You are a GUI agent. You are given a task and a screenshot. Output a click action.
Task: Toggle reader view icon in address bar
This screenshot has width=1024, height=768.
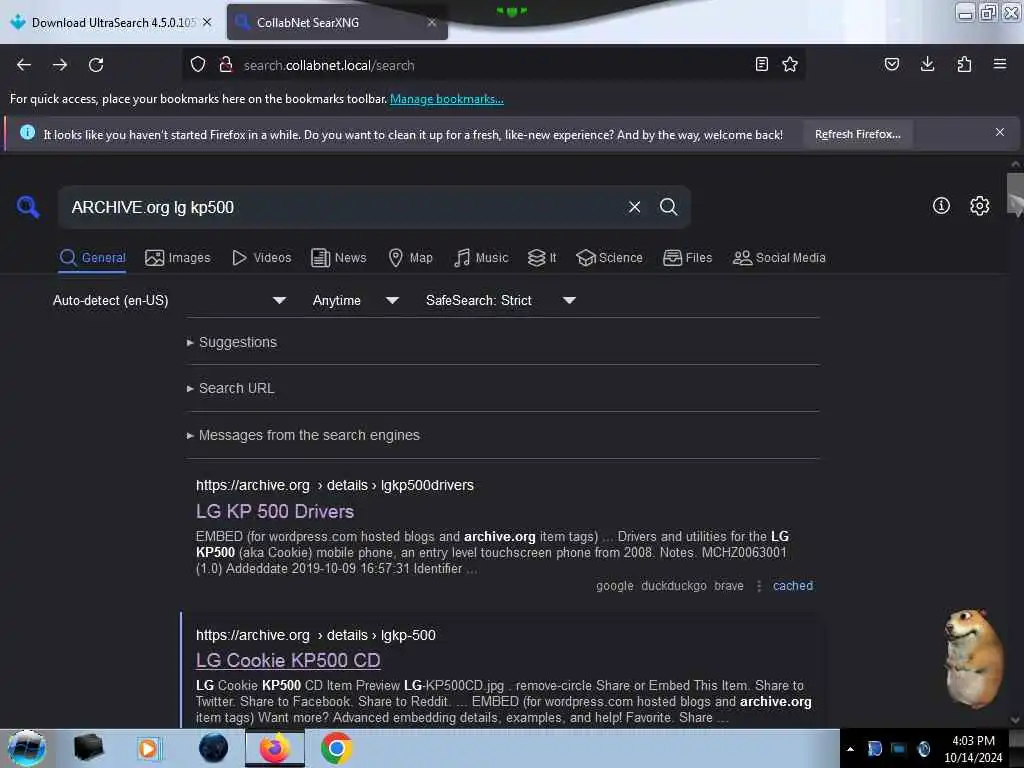click(761, 64)
